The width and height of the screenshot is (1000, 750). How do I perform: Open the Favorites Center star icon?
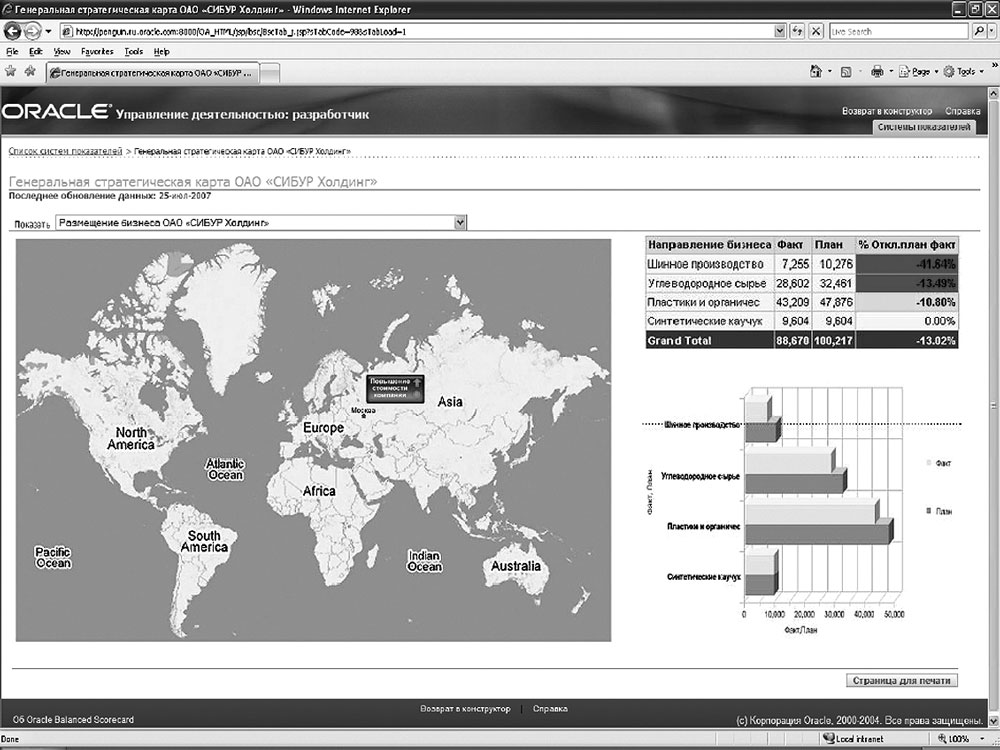tap(11, 71)
